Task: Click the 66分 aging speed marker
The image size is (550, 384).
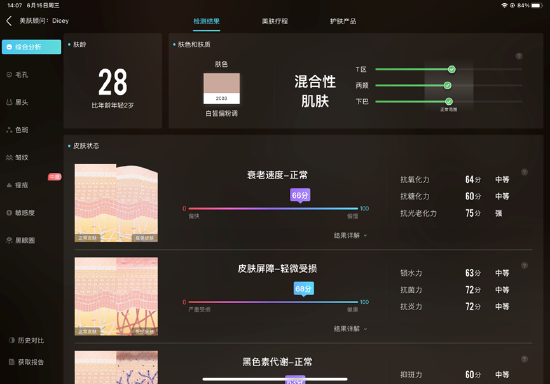Action: tap(300, 195)
